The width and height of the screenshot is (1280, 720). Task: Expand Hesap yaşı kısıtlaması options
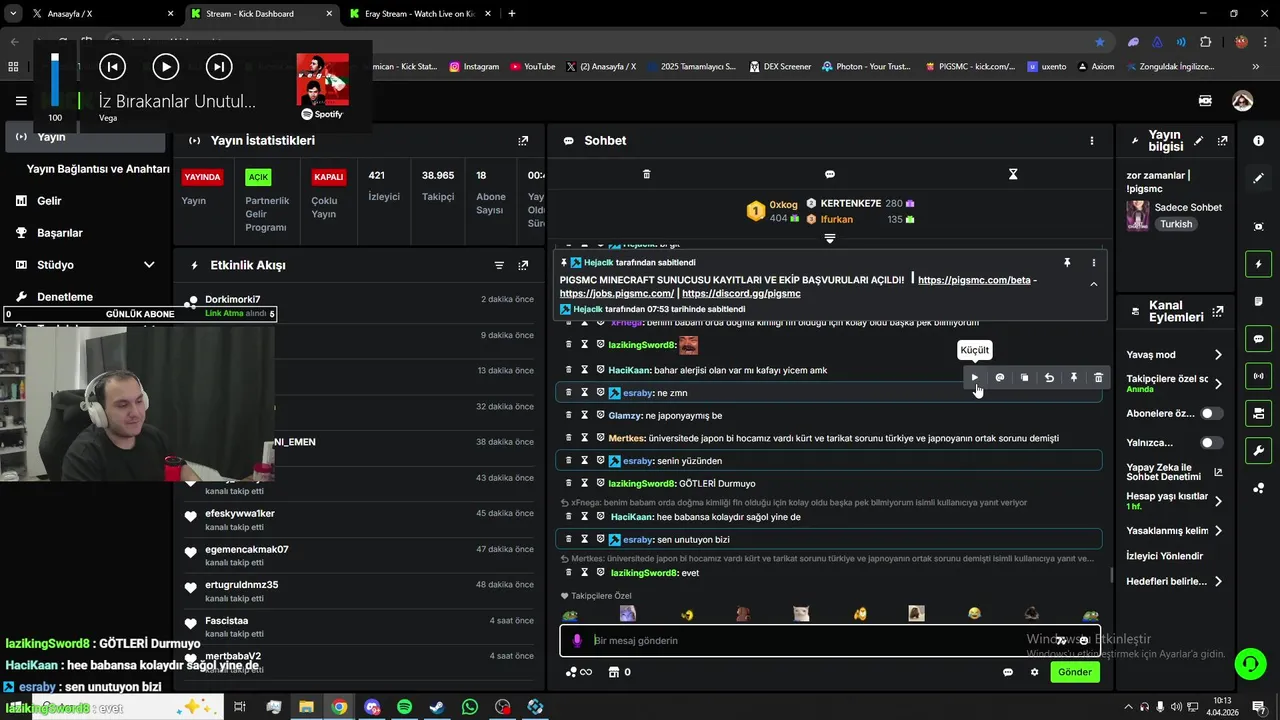1218,501
